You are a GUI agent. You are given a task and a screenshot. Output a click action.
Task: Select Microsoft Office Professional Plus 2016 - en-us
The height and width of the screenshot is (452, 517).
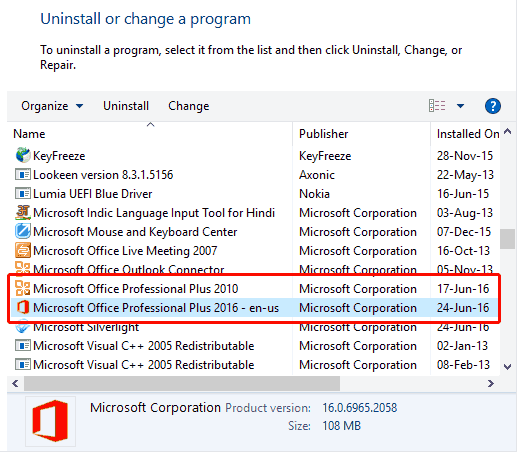[156, 308]
